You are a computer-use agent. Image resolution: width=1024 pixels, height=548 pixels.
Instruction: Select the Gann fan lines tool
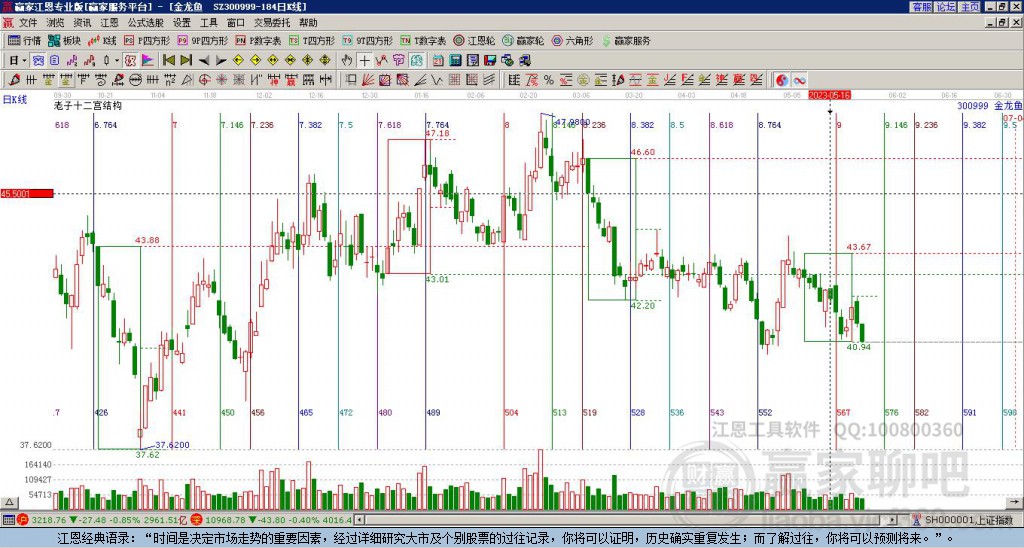(x=367, y=80)
